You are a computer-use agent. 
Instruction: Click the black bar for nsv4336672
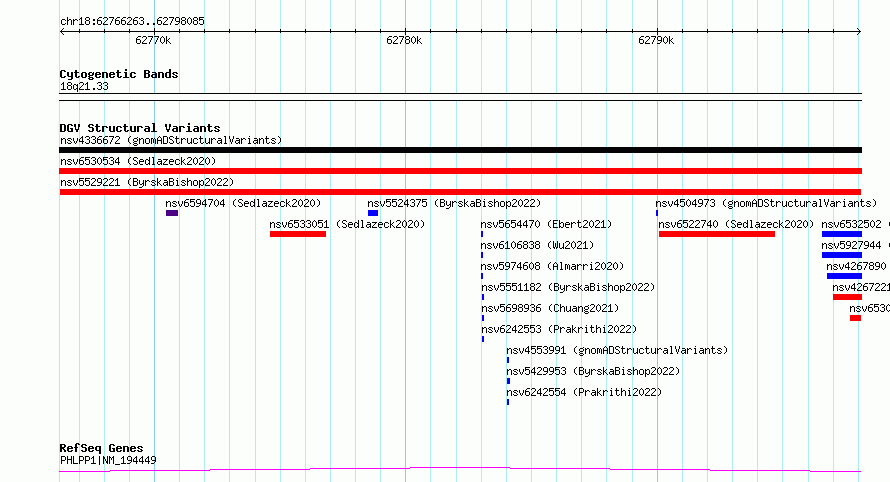coord(460,150)
